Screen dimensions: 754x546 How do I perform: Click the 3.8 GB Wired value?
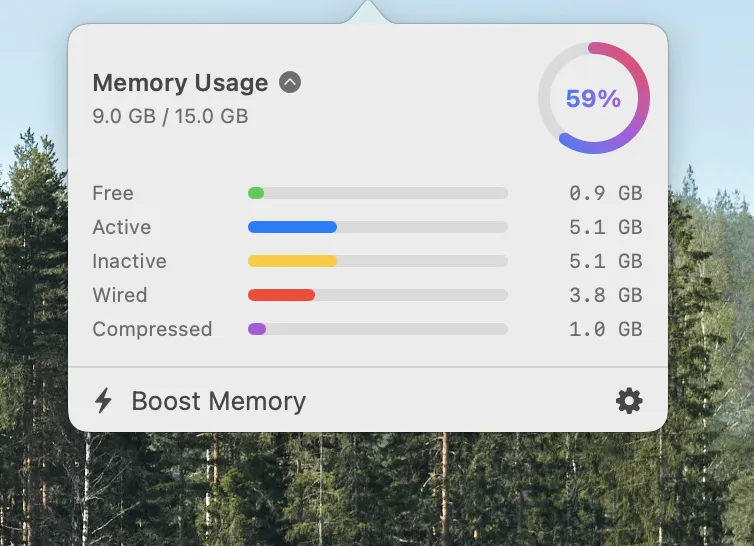605,295
